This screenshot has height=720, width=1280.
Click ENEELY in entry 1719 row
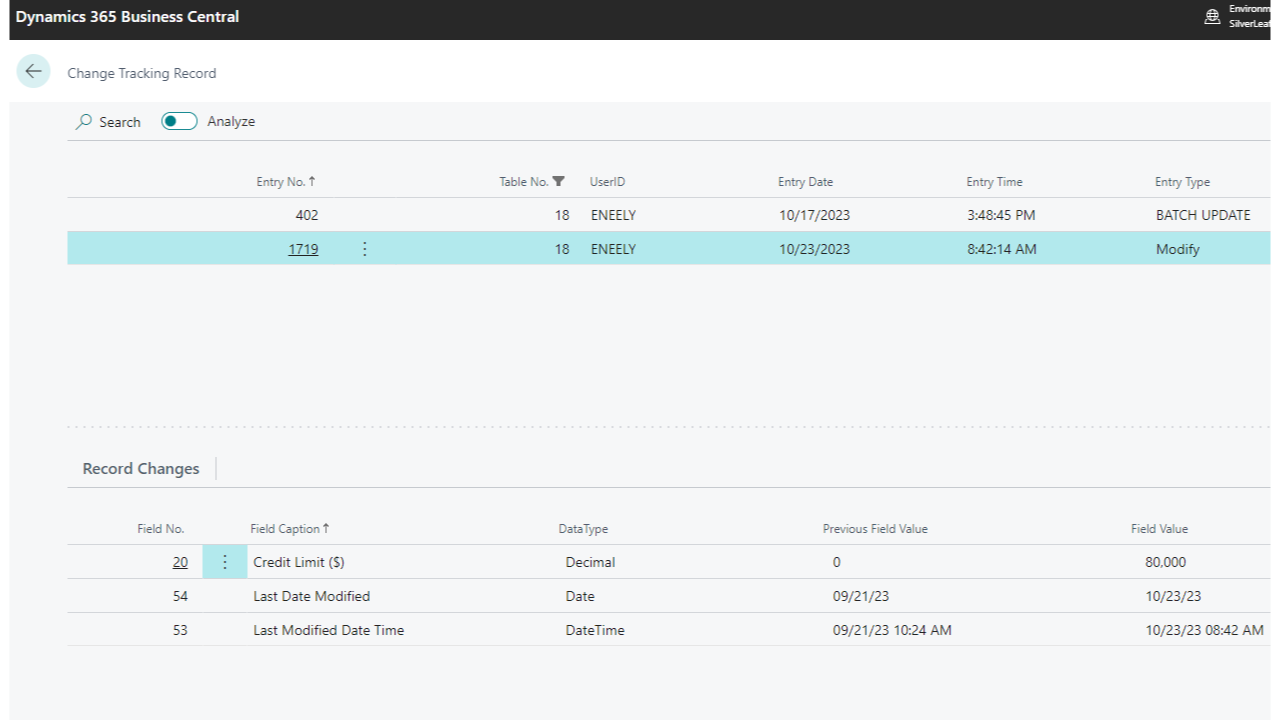[x=613, y=249]
